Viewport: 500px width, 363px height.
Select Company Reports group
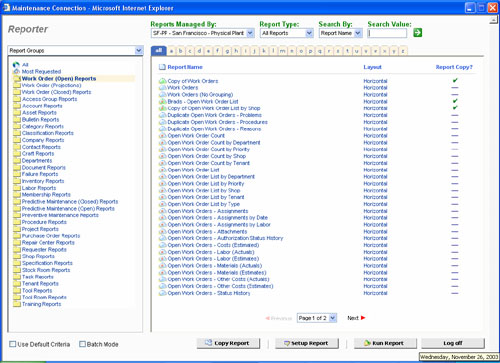[x=43, y=140]
